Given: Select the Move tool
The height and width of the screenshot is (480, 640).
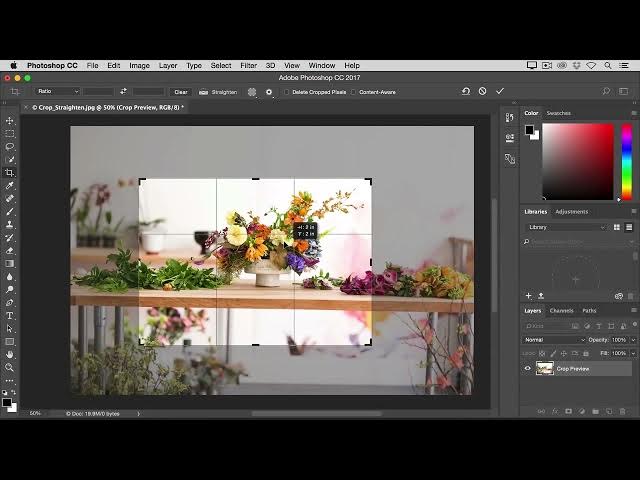Looking at the screenshot, I should (x=9, y=121).
